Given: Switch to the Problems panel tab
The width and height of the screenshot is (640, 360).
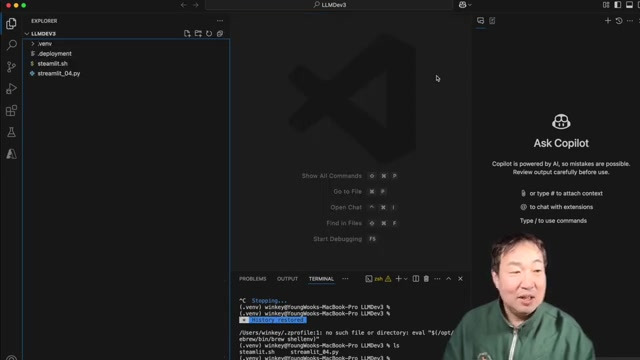Looking at the screenshot, I should [253, 279].
